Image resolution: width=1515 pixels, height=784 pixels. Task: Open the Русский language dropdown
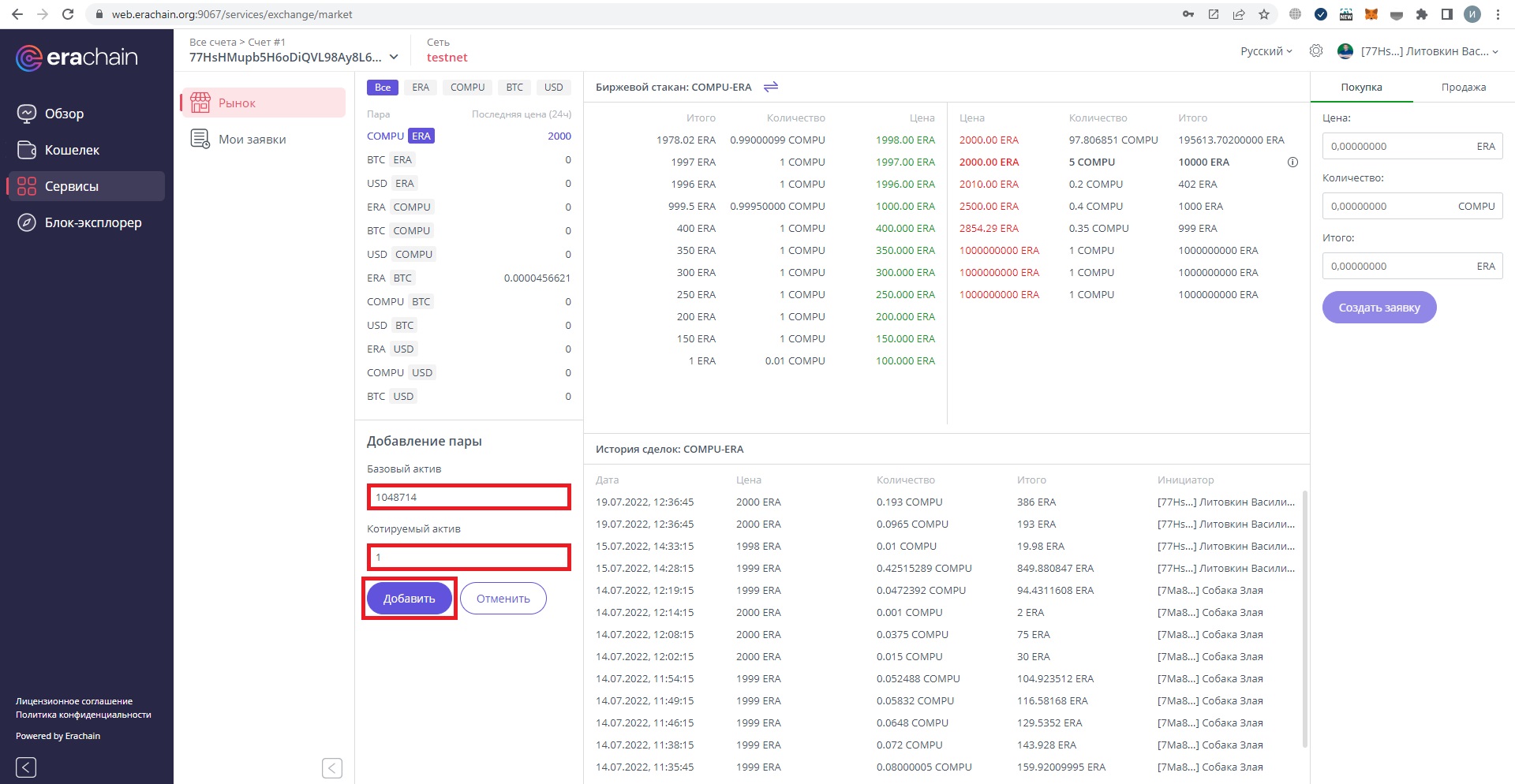pyautogui.click(x=1266, y=51)
